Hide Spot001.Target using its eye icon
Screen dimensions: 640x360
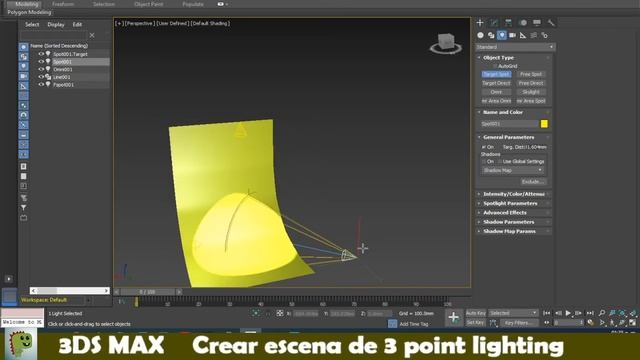(x=41, y=54)
